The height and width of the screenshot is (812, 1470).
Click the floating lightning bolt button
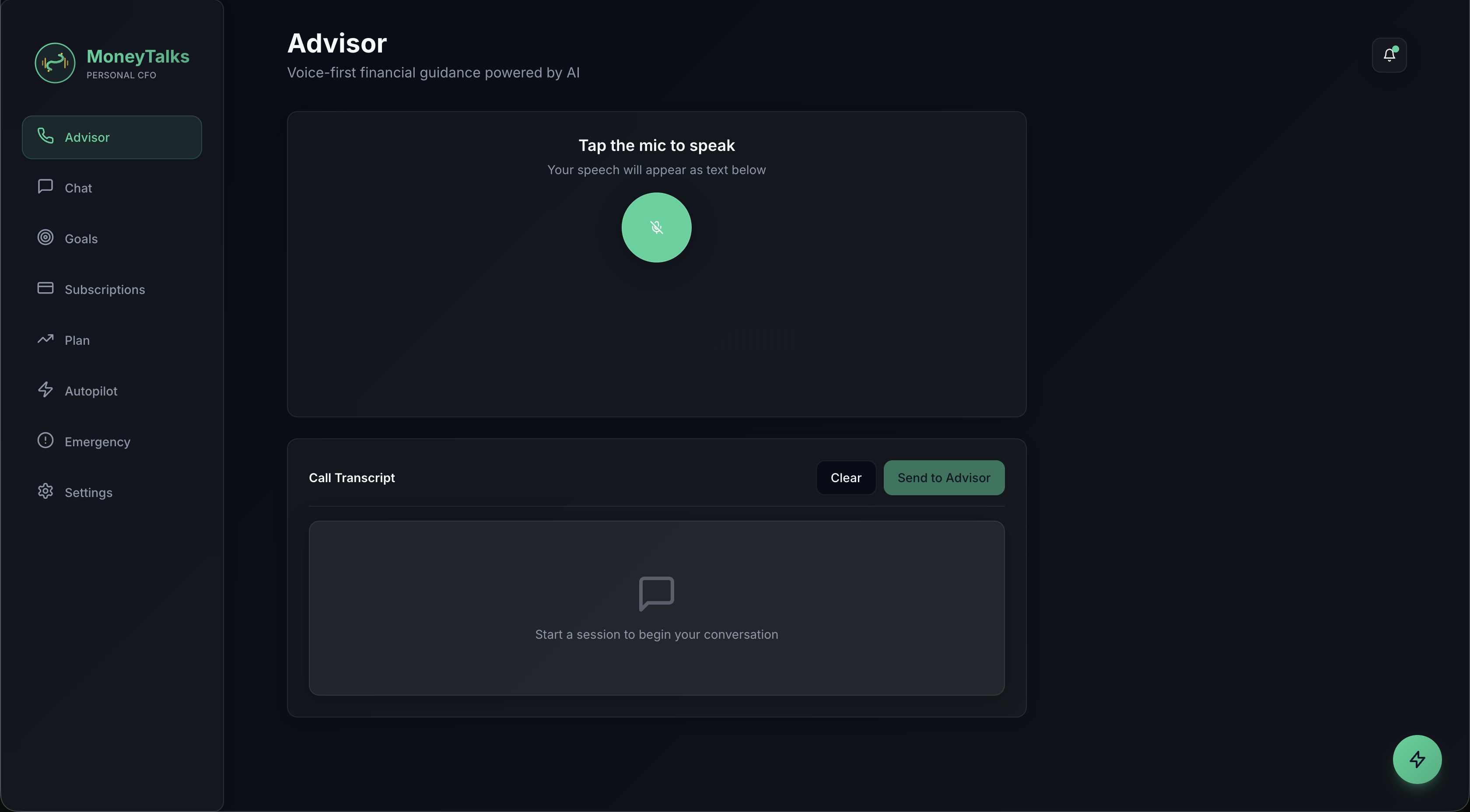tap(1417, 759)
